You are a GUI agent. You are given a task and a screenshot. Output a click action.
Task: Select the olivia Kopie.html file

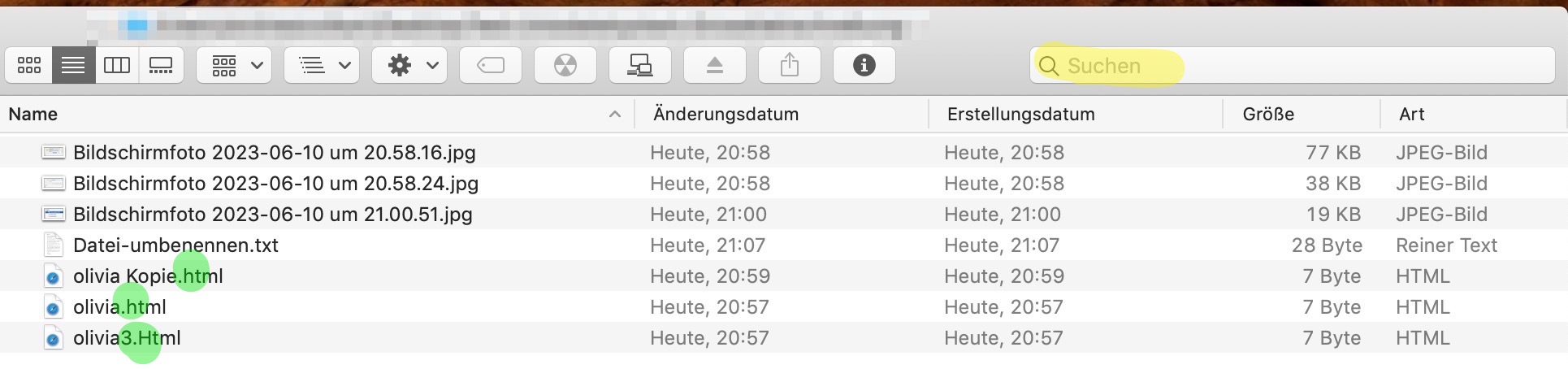[148, 276]
